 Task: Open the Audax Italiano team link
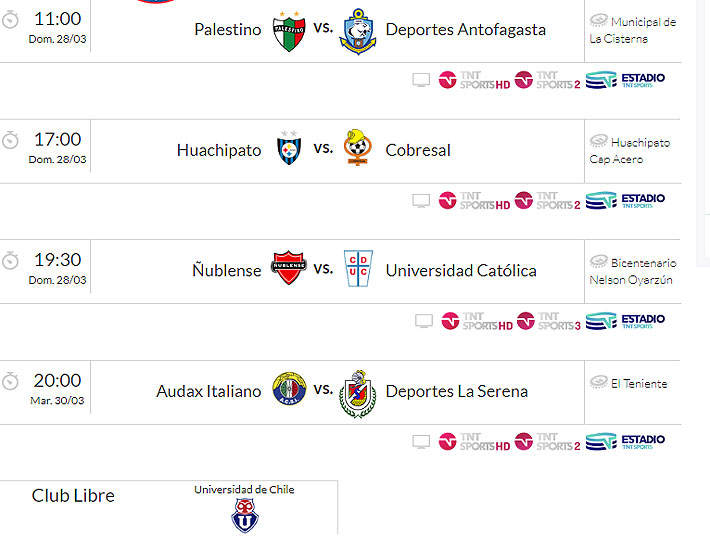(x=209, y=391)
